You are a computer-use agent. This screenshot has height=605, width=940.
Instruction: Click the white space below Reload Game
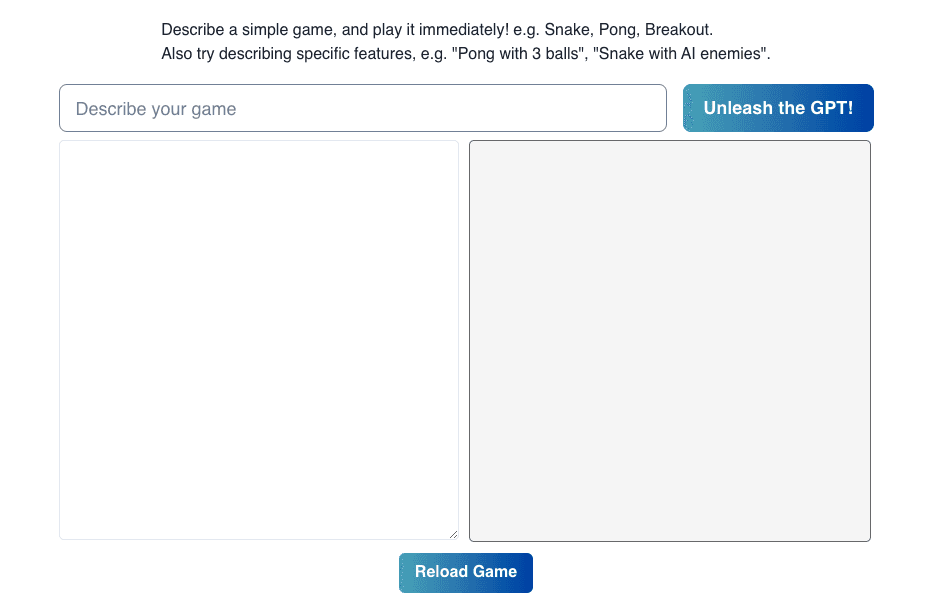click(465, 598)
